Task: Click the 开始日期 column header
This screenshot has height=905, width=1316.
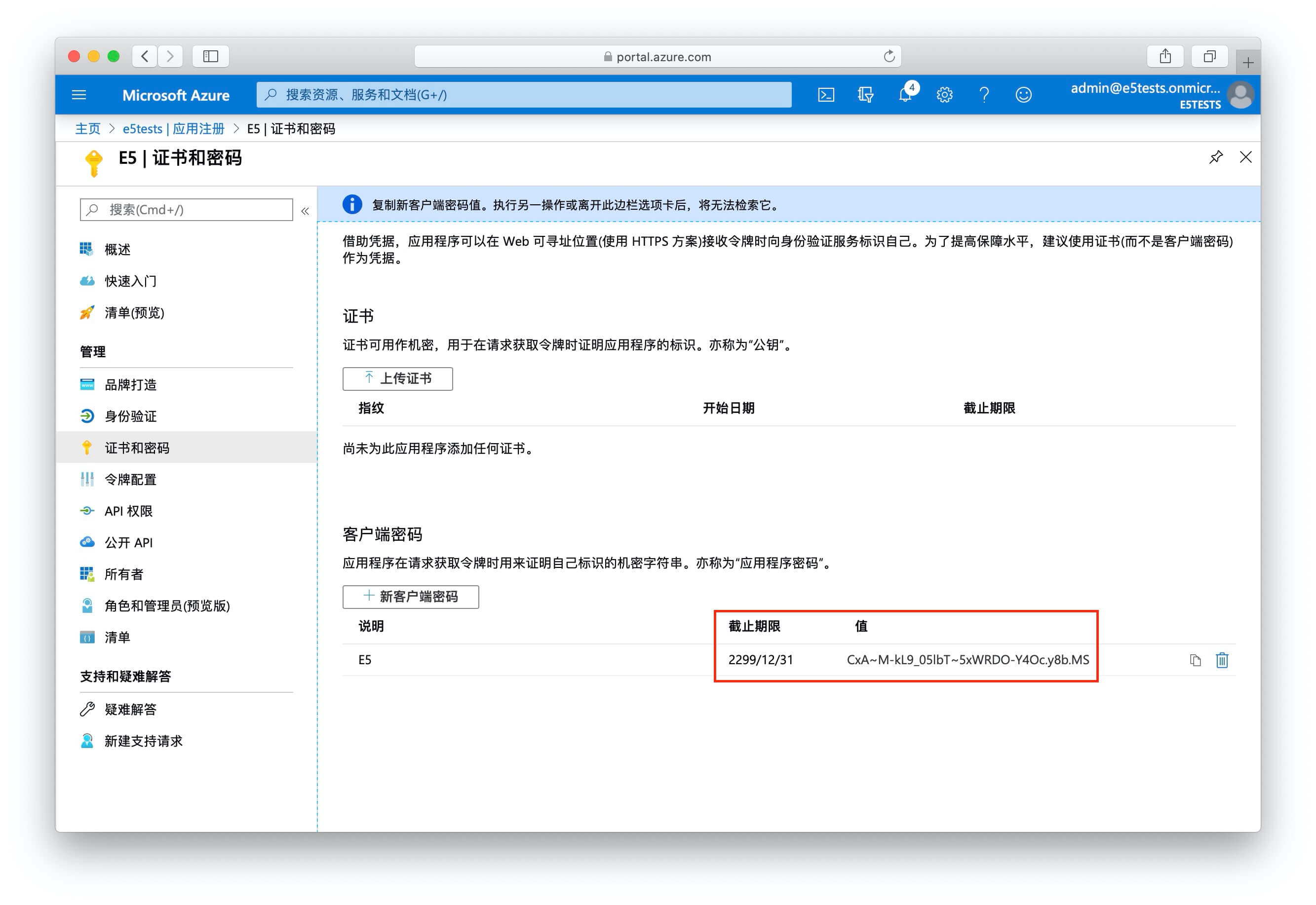Action: (x=728, y=408)
